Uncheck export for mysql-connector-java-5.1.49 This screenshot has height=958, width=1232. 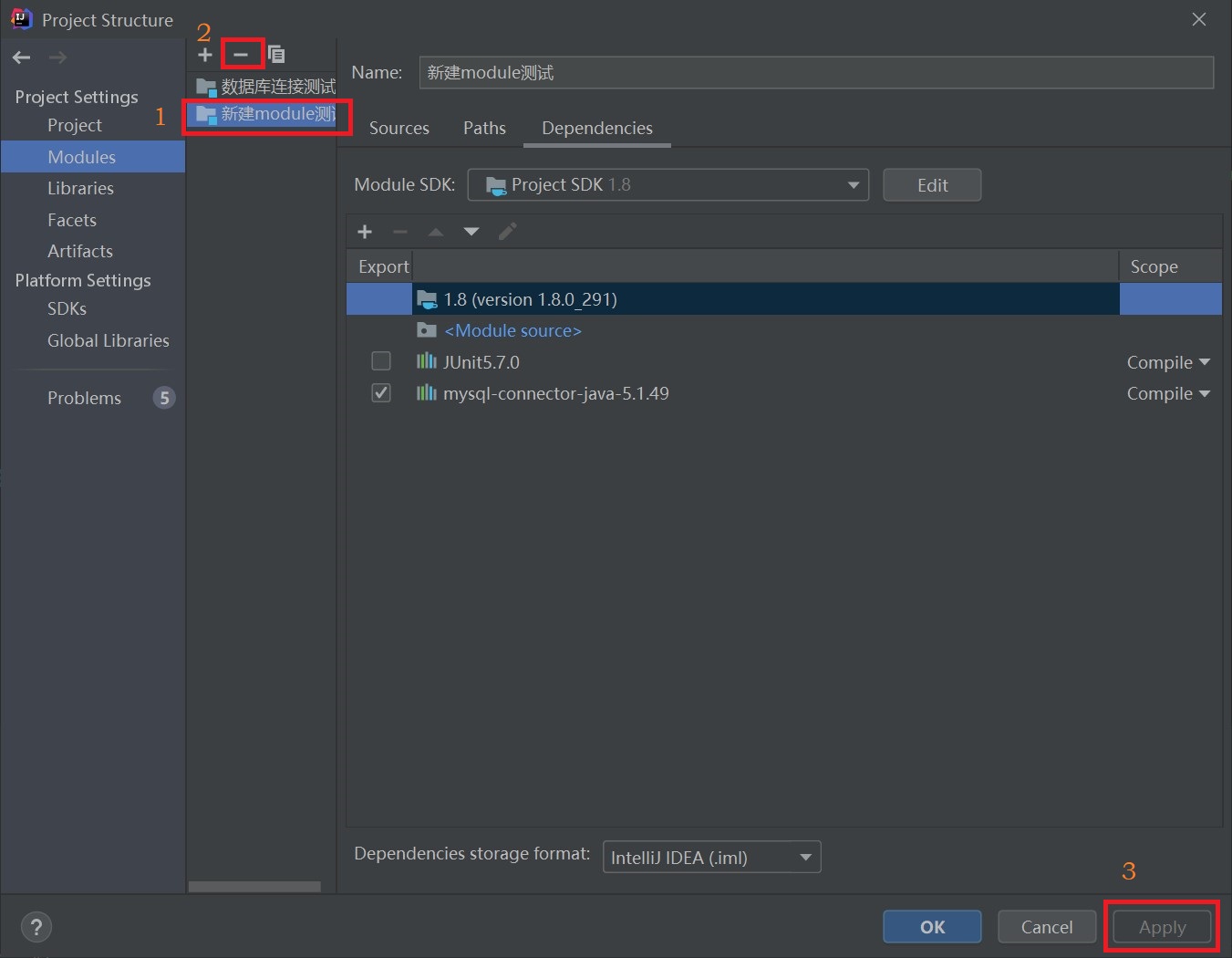(x=381, y=392)
